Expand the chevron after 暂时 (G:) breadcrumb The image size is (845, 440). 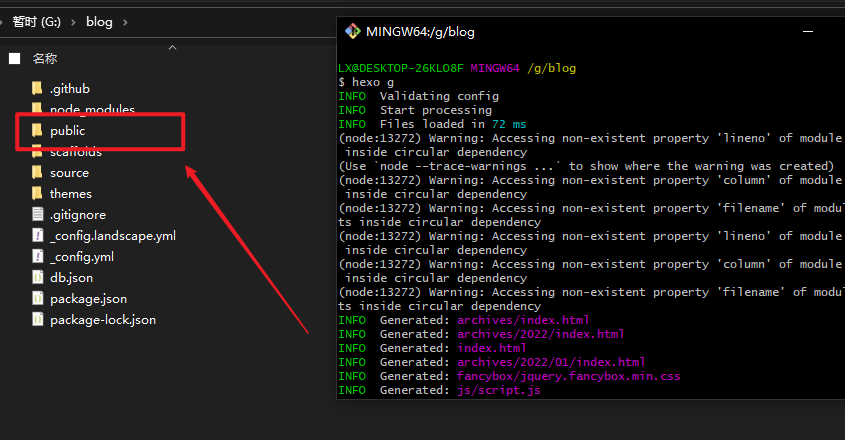click(73, 22)
